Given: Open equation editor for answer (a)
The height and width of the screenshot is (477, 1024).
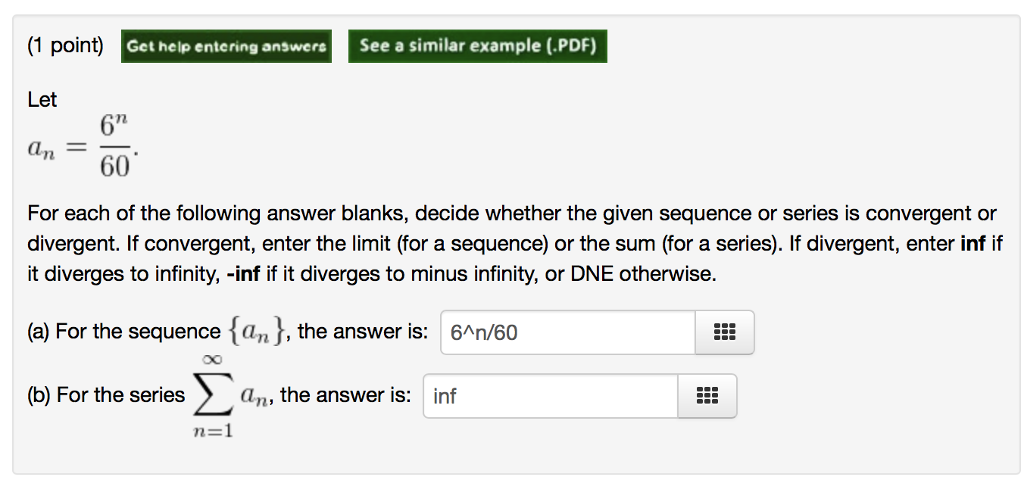Looking at the screenshot, I should tap(724, 332).
